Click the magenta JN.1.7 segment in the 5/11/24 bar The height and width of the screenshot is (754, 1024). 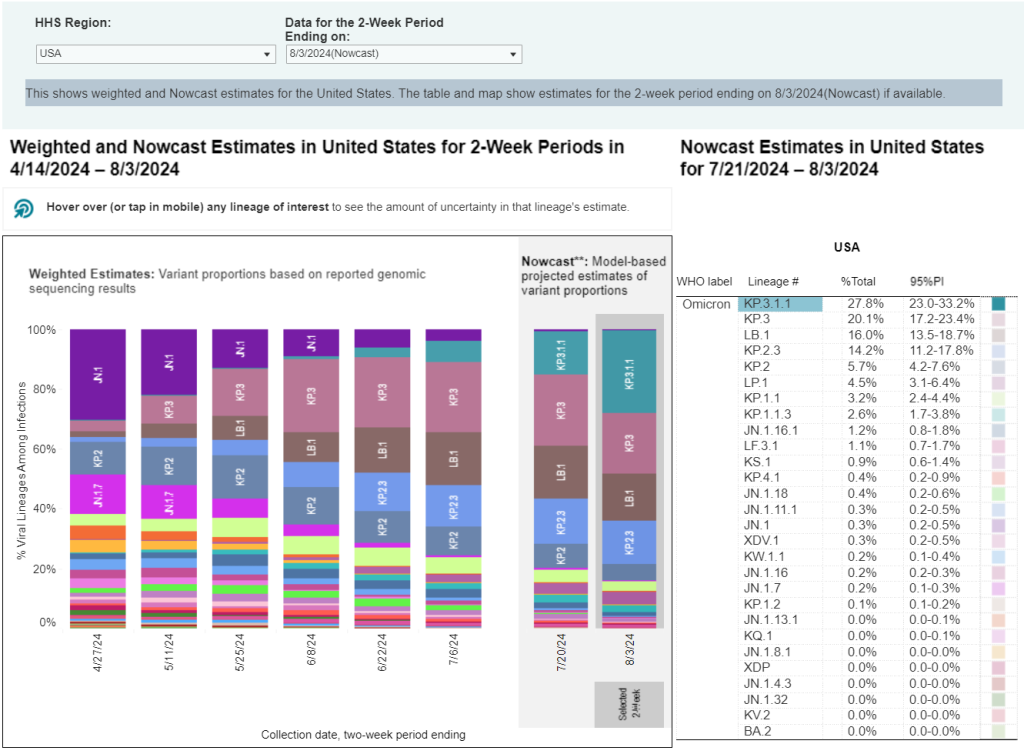(168, 501)
